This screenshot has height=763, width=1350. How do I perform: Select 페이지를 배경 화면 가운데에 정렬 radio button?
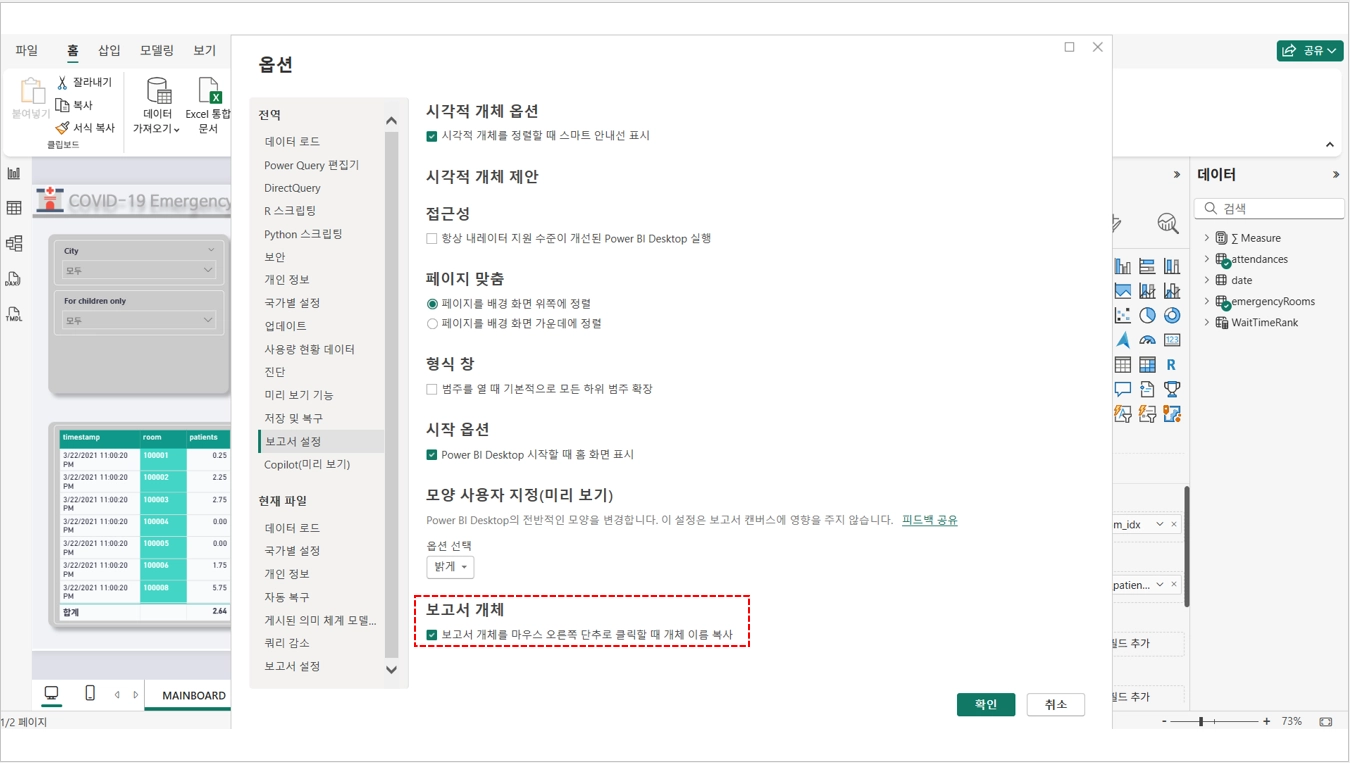pyautogui.click(x=432, y=324)
